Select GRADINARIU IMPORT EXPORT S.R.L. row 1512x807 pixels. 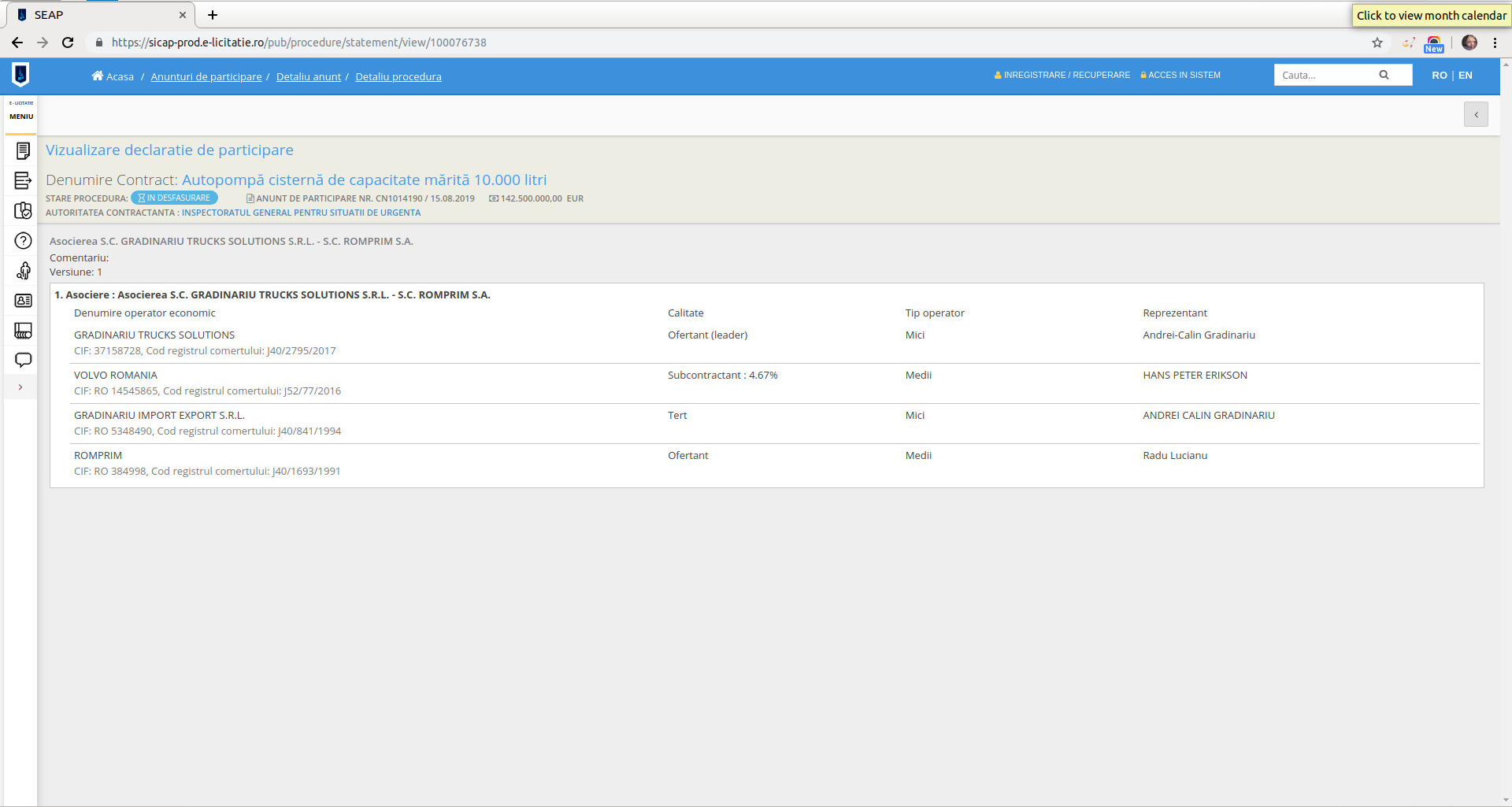tap(159, 415)
